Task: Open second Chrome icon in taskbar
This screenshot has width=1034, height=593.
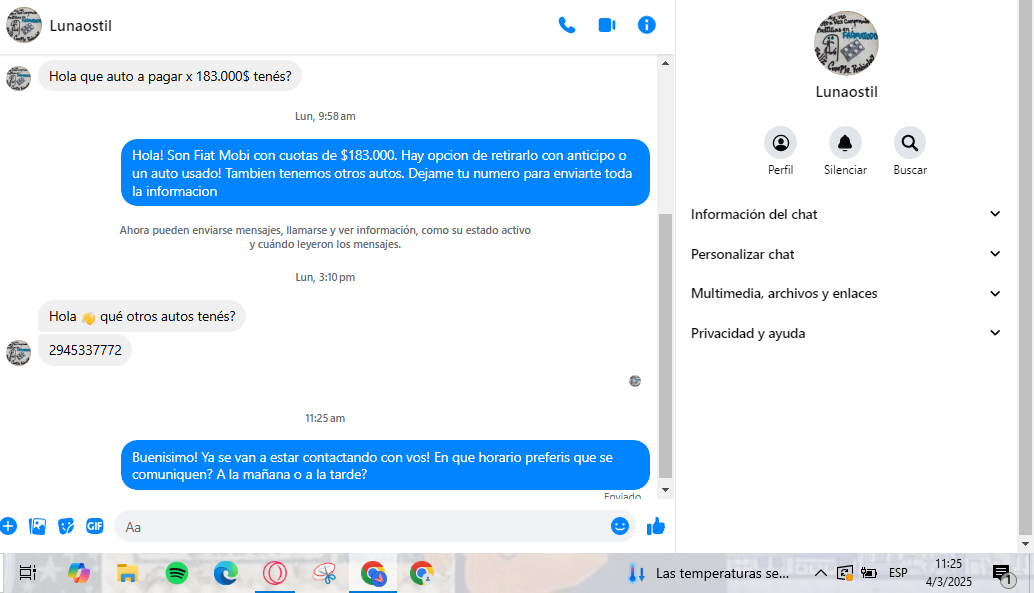Action: tap(422, 573)
